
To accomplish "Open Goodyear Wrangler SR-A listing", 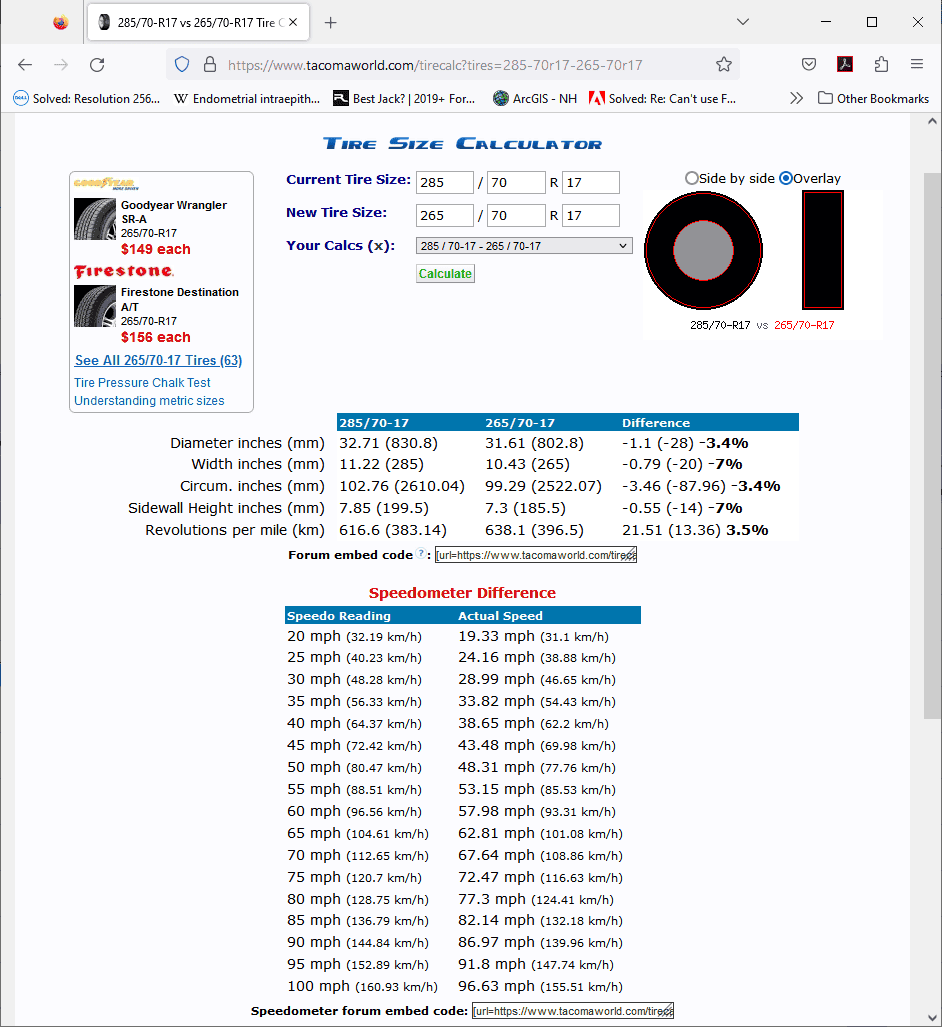I will [x=174, y=212].
